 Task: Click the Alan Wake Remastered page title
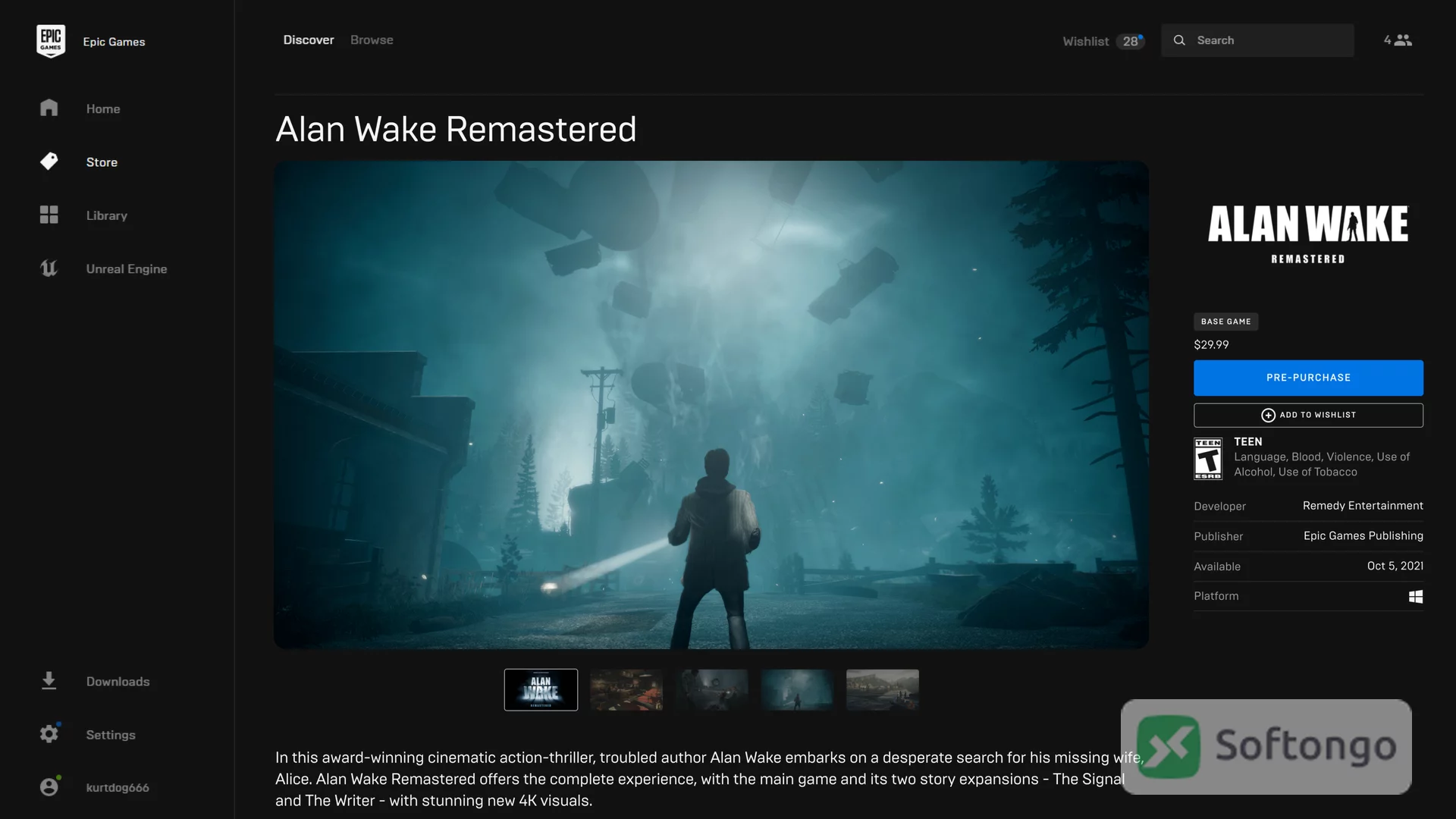click(456, 129)
